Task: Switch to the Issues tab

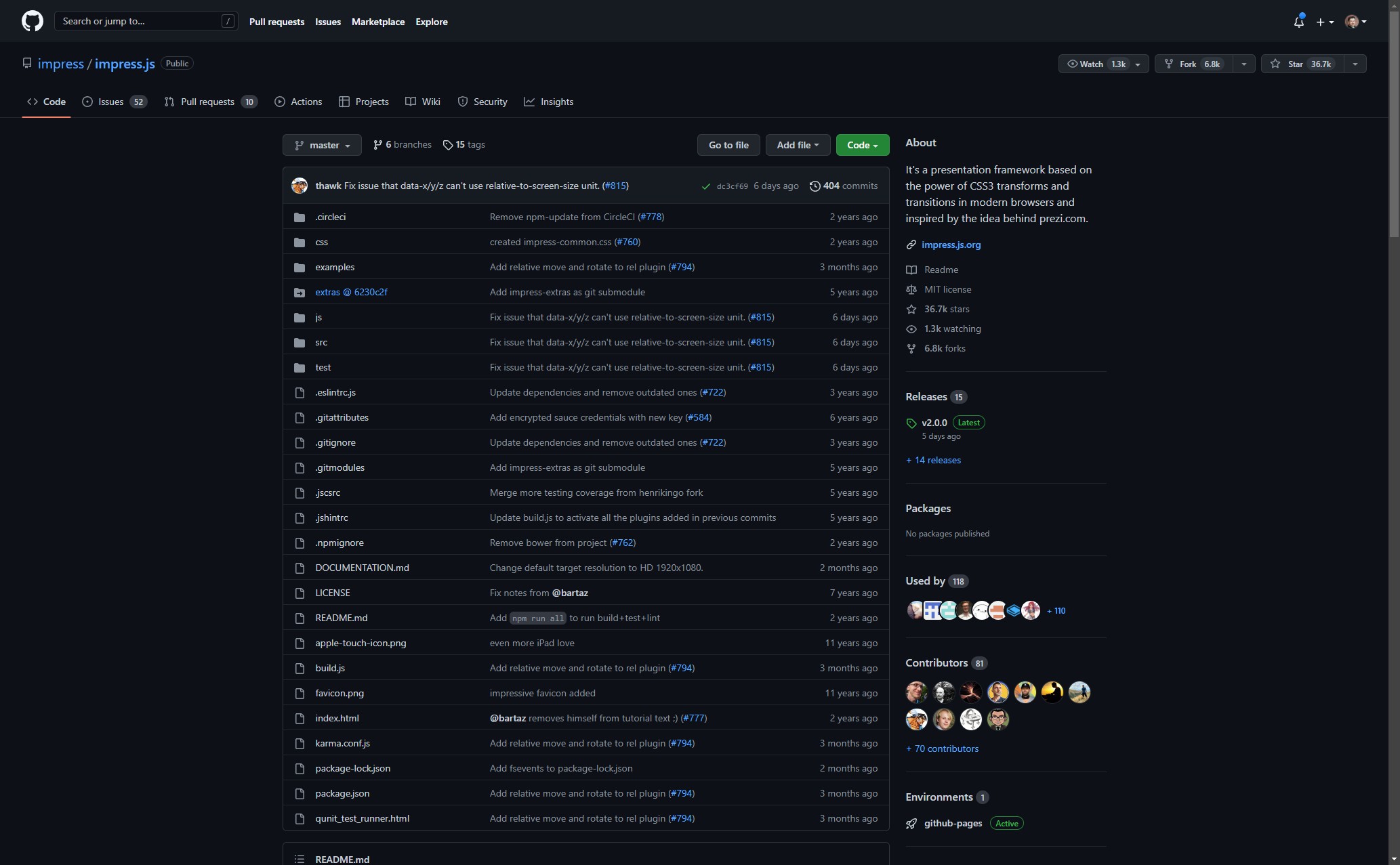Action: click(110, 102)
